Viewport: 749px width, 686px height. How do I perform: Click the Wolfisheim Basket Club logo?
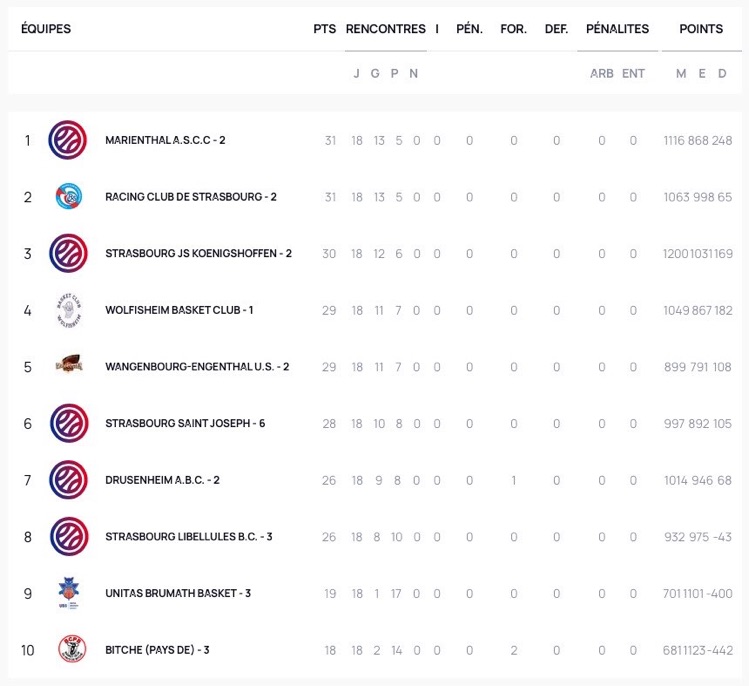point(69,310)
